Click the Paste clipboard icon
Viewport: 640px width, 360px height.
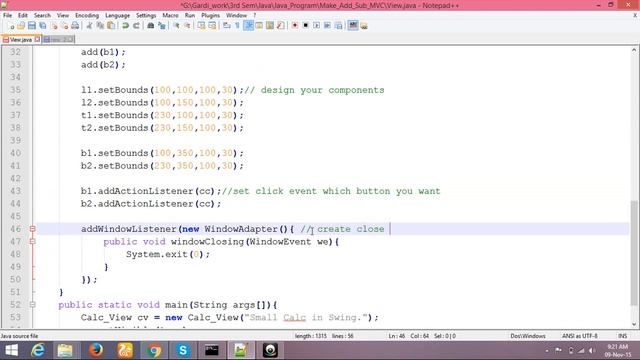111,26
